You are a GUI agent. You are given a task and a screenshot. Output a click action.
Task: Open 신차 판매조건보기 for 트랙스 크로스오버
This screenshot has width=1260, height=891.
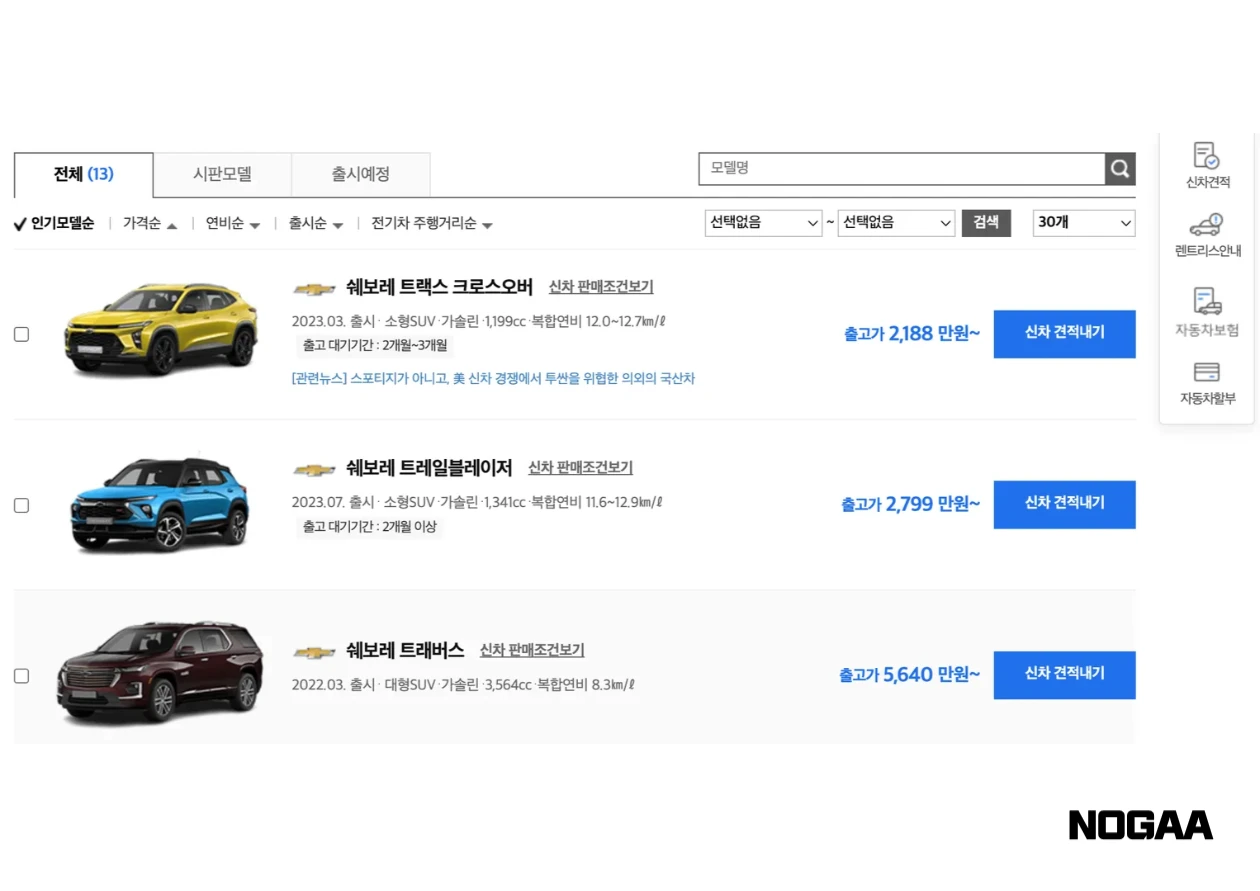click(x=601, y=286)
